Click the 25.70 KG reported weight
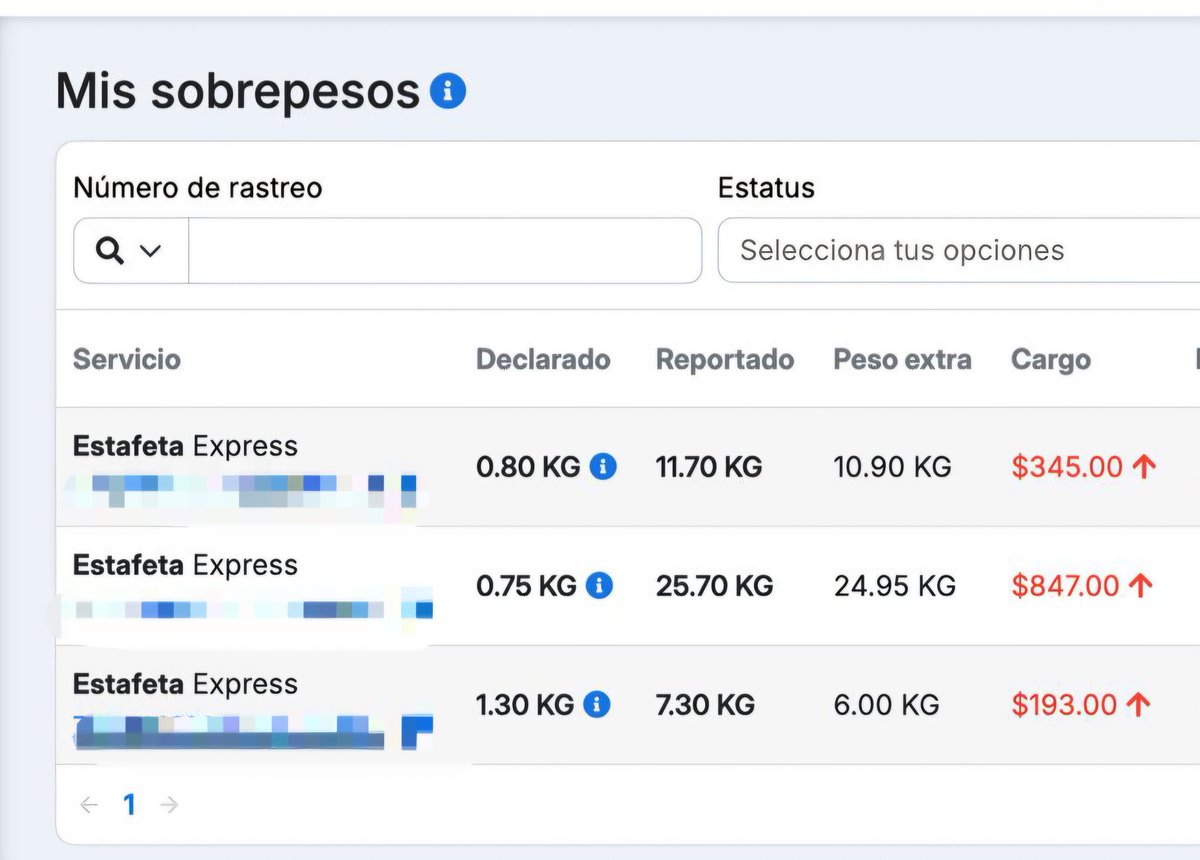This screenshot has height=860, width=1200. (x=715, y=585)
